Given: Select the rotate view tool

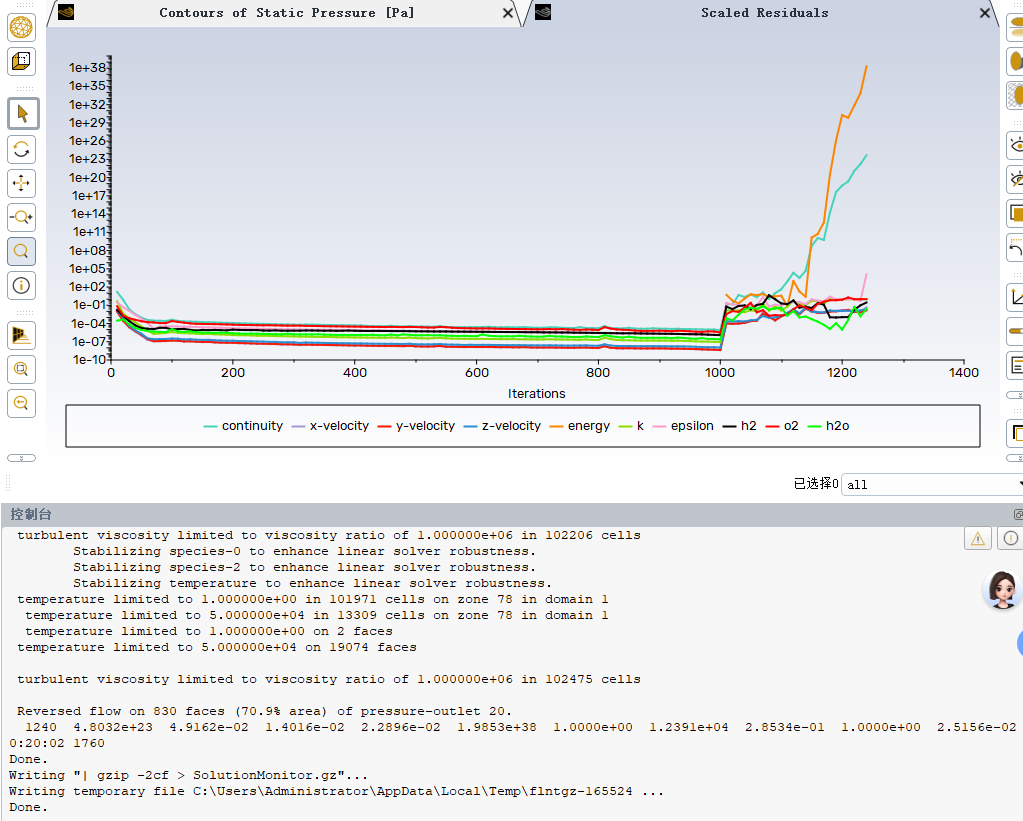Looking at the screenshot, I should click(x=21, y=150).
